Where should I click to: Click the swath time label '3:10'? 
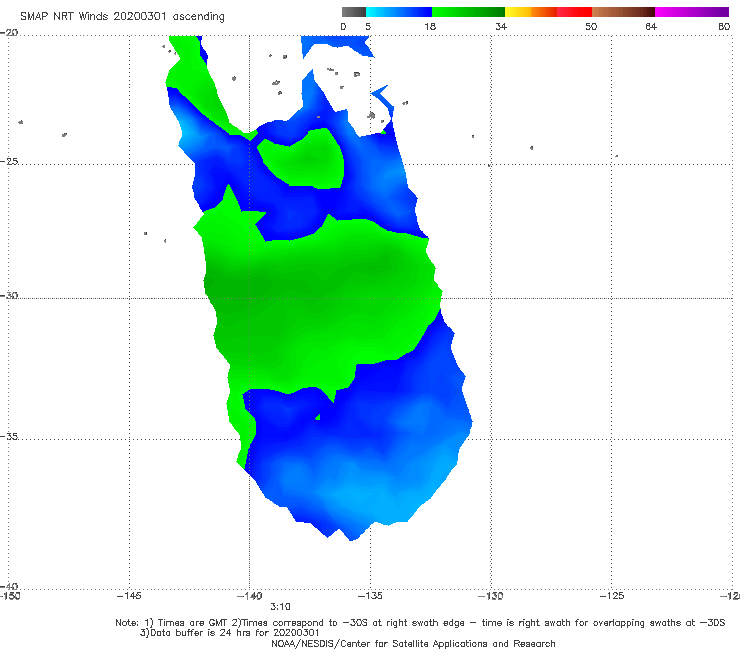tap(280, 607)
